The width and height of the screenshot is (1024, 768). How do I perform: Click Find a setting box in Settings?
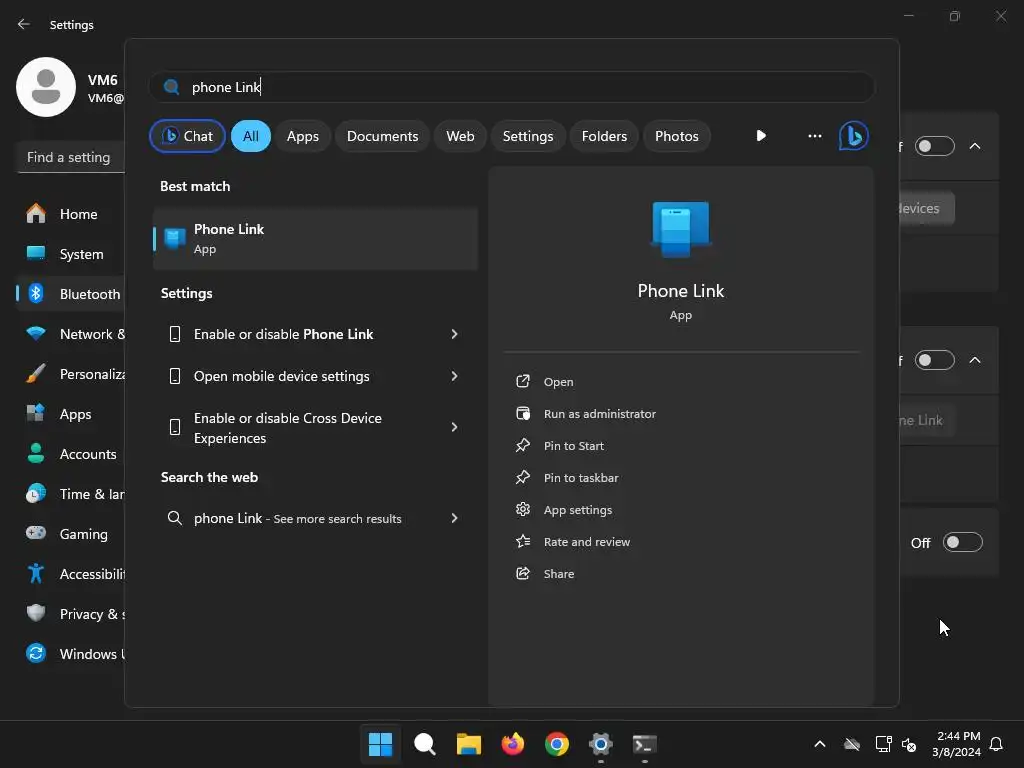pyautogui.click(x=71, y=157)
